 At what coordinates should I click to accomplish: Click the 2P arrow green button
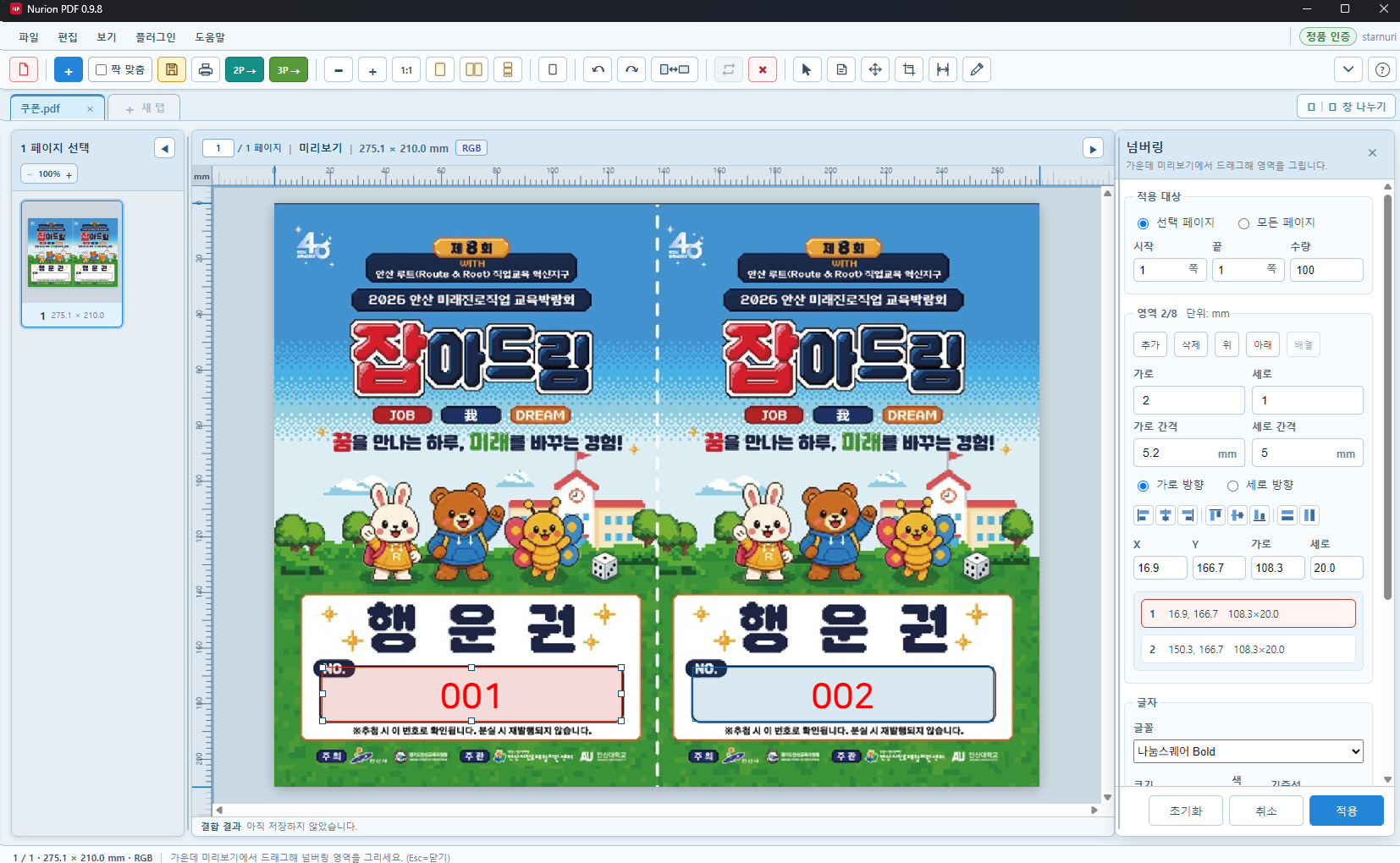click(244, 69)
